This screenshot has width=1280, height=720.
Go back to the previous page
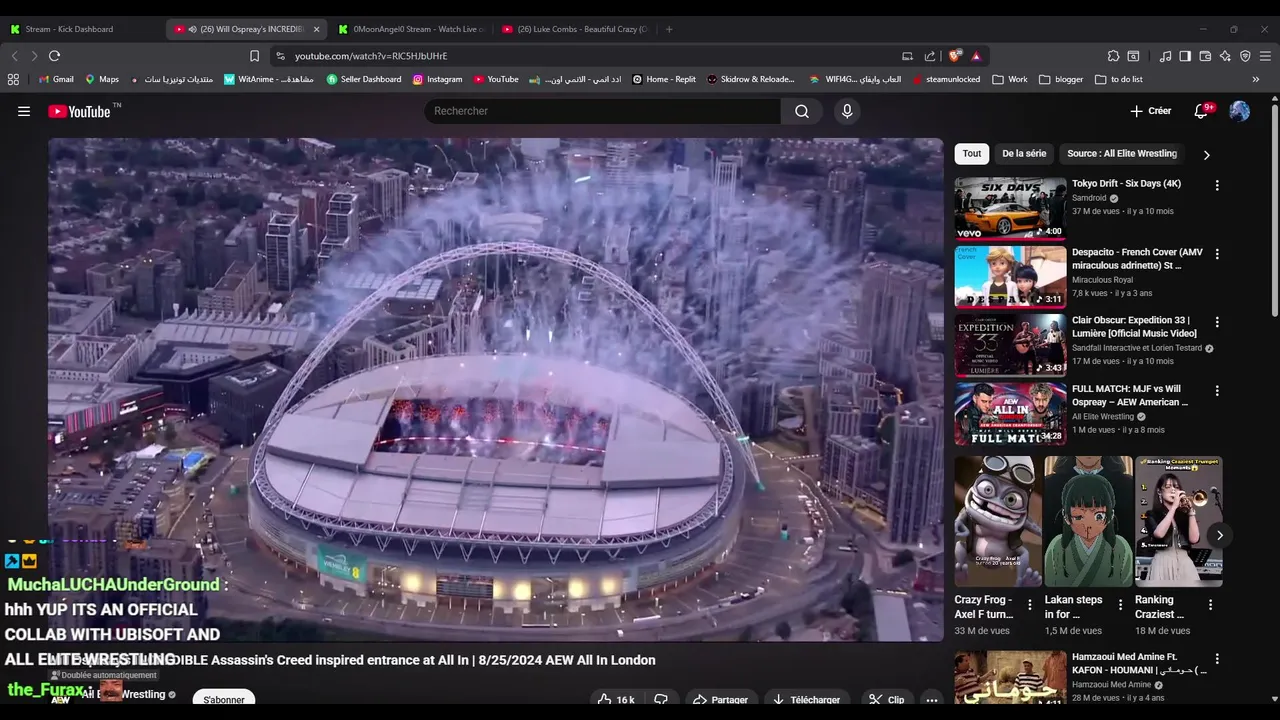pyautogui.click(x=14, y=56)
